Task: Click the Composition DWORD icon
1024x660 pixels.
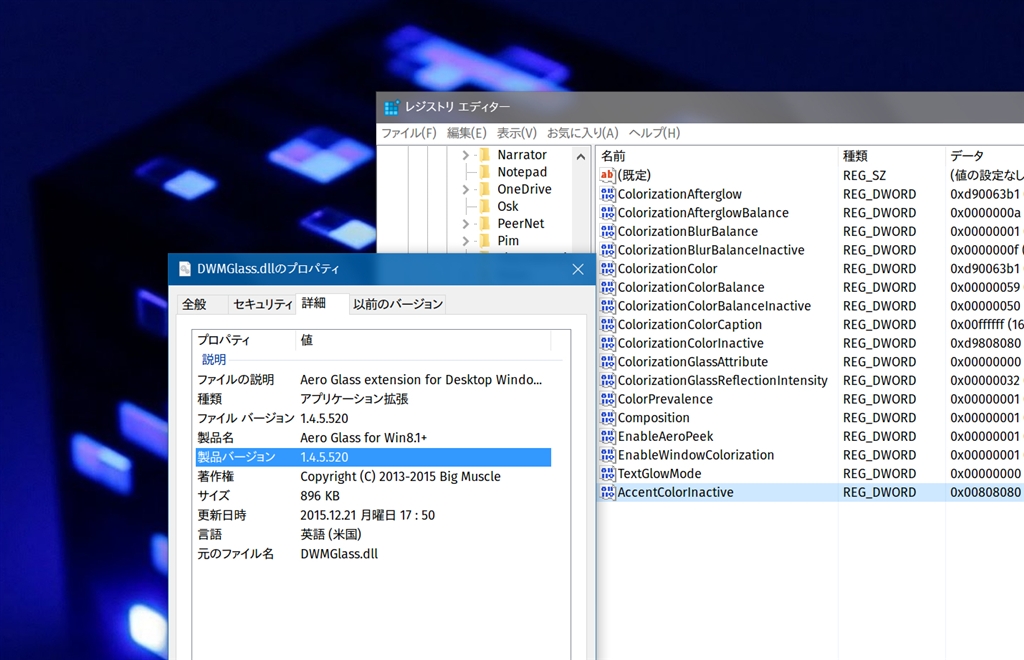Action: click(x=607, y=417)
